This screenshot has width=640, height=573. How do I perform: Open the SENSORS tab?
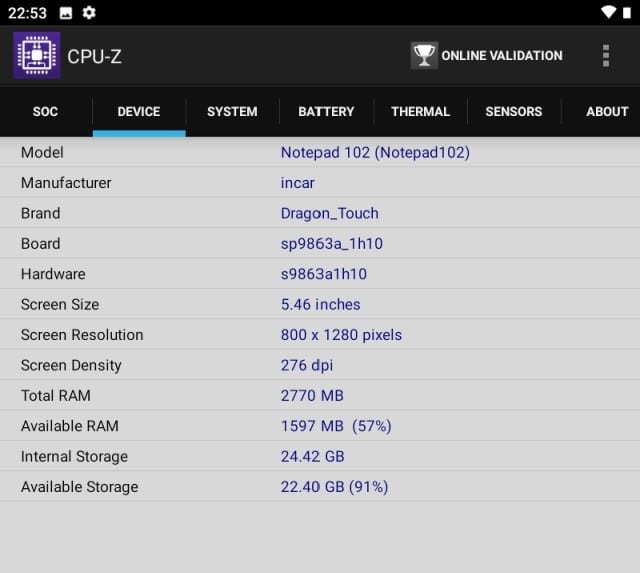pyautogui.click(x=514, y=111)
